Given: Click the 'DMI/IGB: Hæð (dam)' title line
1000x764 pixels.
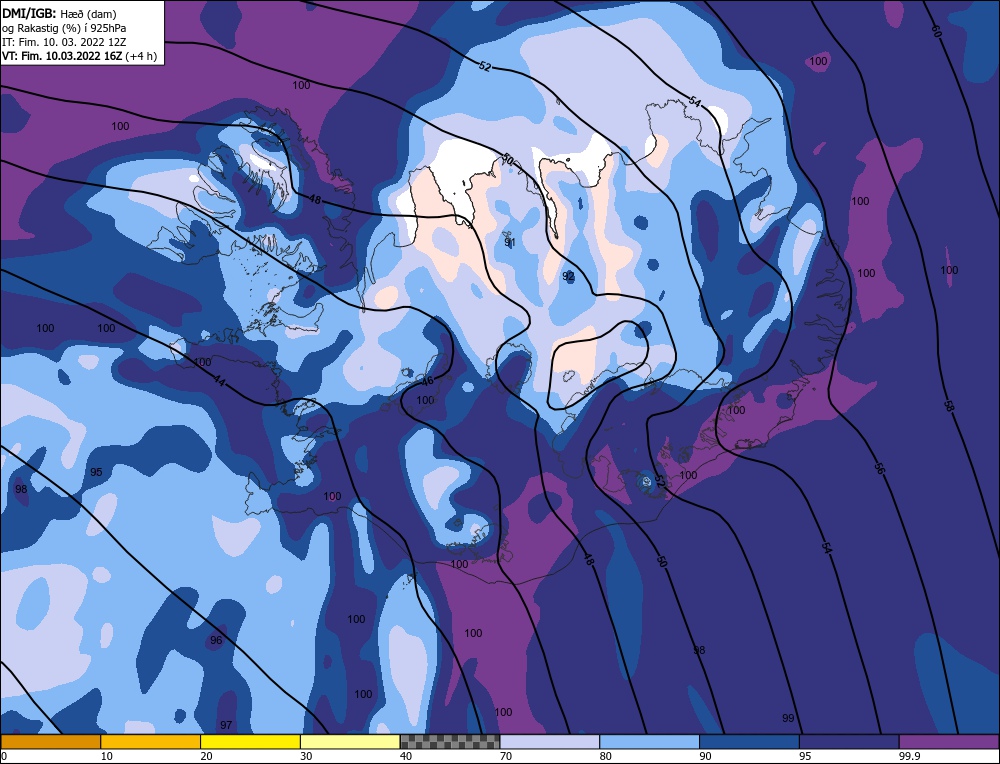Looking at the screenshot, I should click(x=59, y=13).
